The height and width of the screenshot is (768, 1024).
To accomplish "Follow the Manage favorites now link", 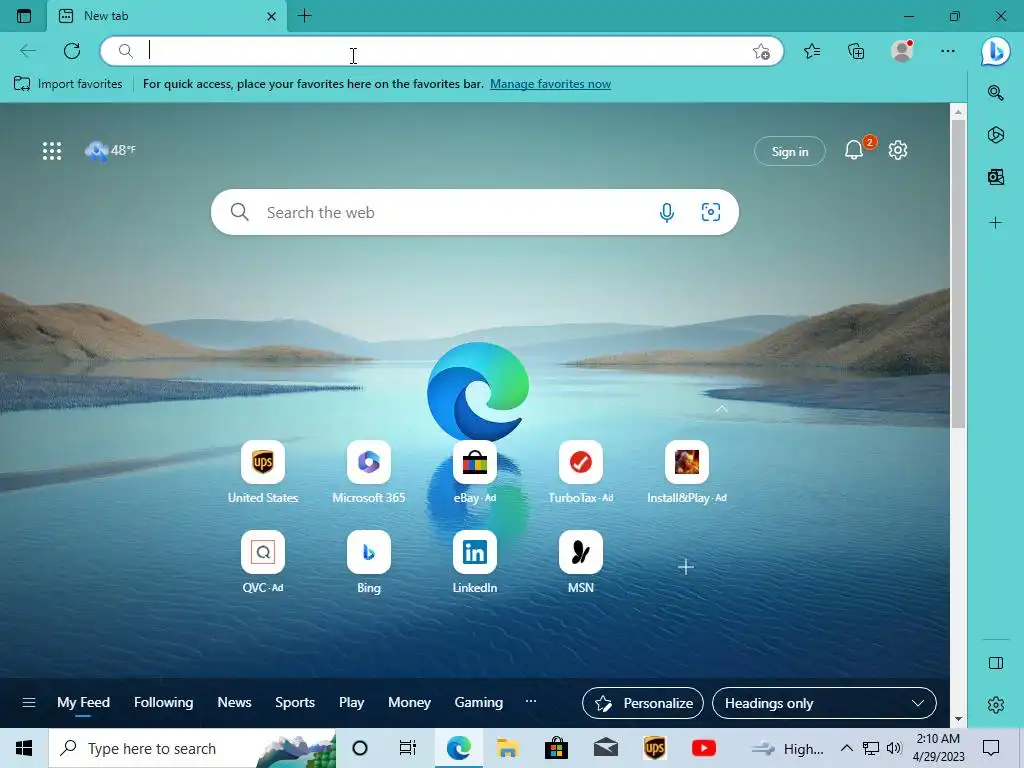I will pyautogui.click(x=551, y=84).
